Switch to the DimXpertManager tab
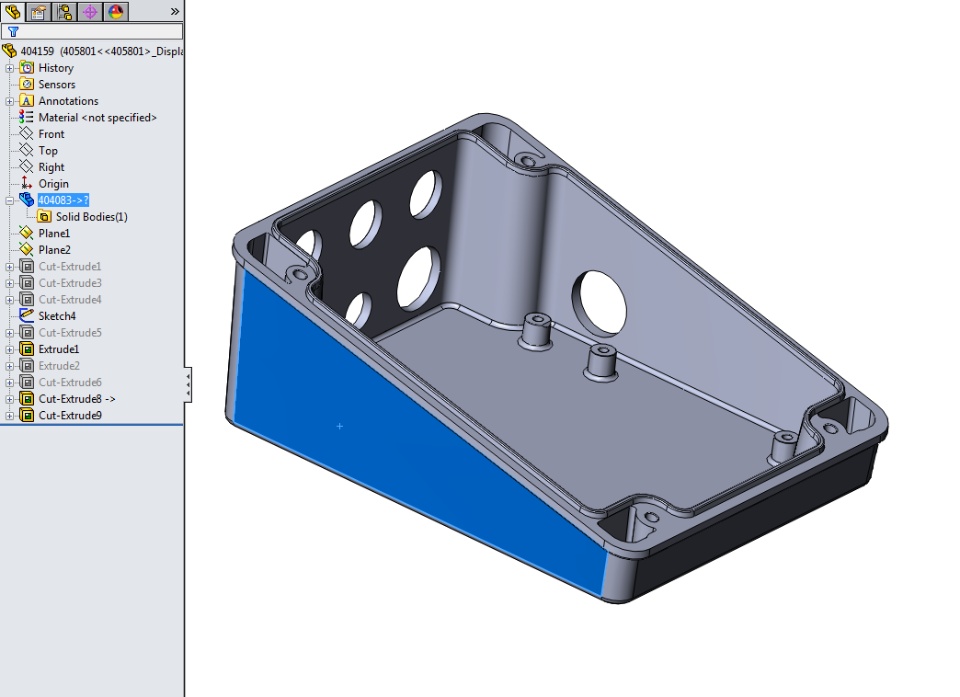 pos(90,11)
